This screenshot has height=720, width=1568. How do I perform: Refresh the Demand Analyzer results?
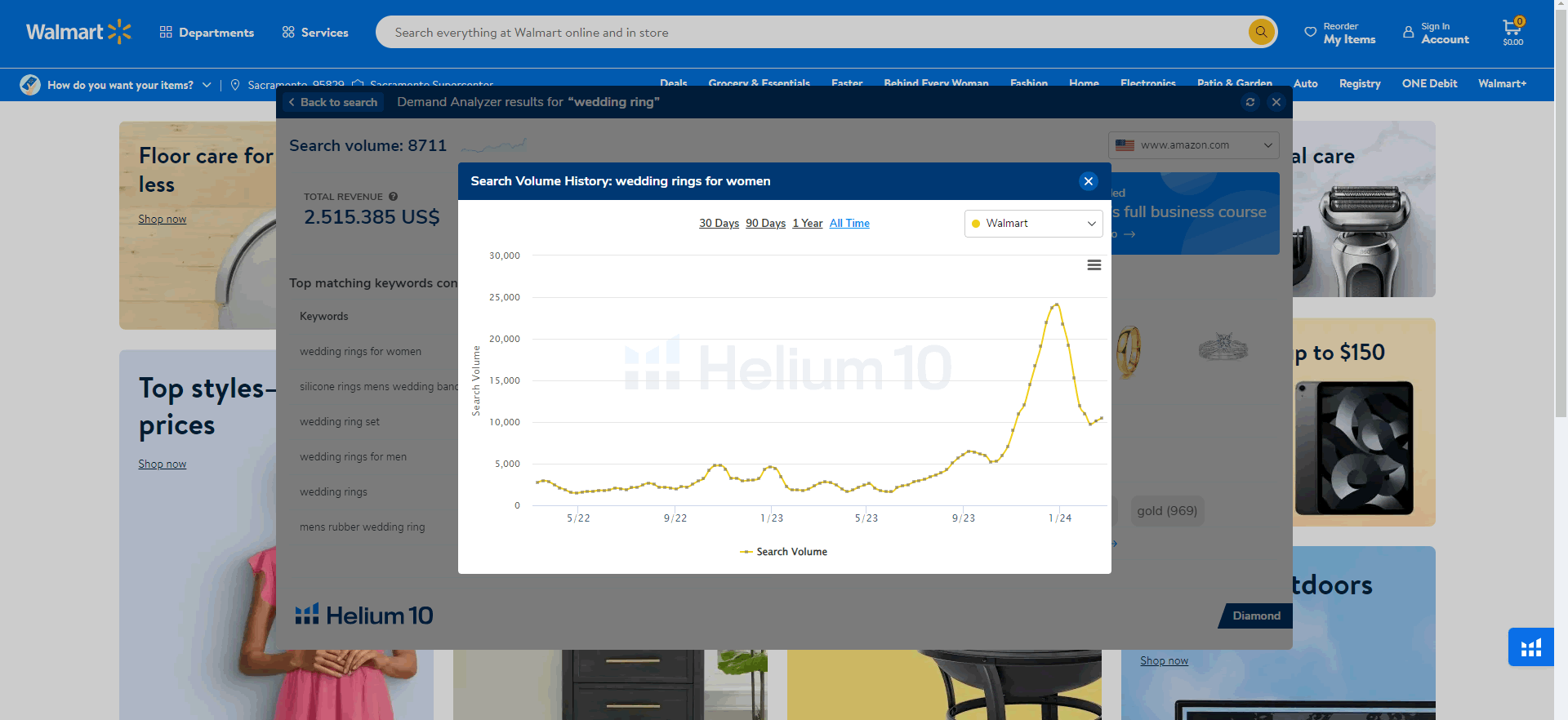click(1249, 102)
